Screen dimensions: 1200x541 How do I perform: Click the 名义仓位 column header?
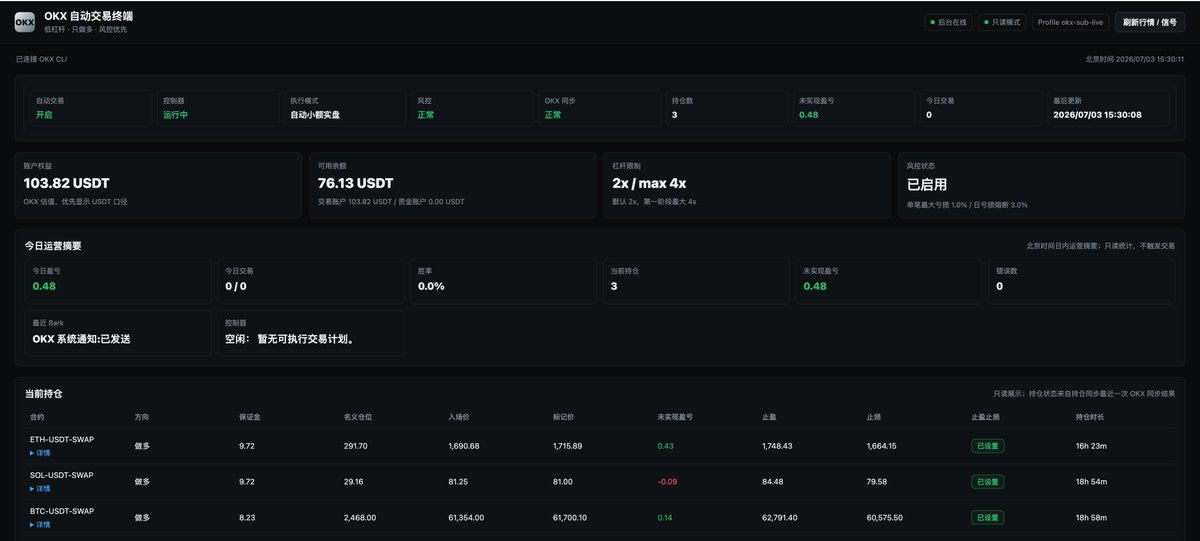358,416
